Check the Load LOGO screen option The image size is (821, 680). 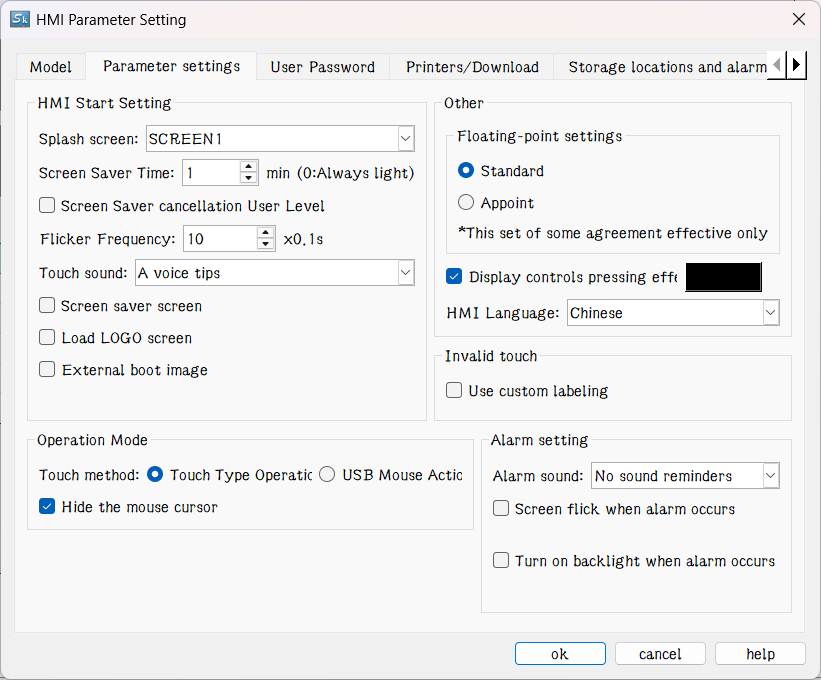pos(47,338)
